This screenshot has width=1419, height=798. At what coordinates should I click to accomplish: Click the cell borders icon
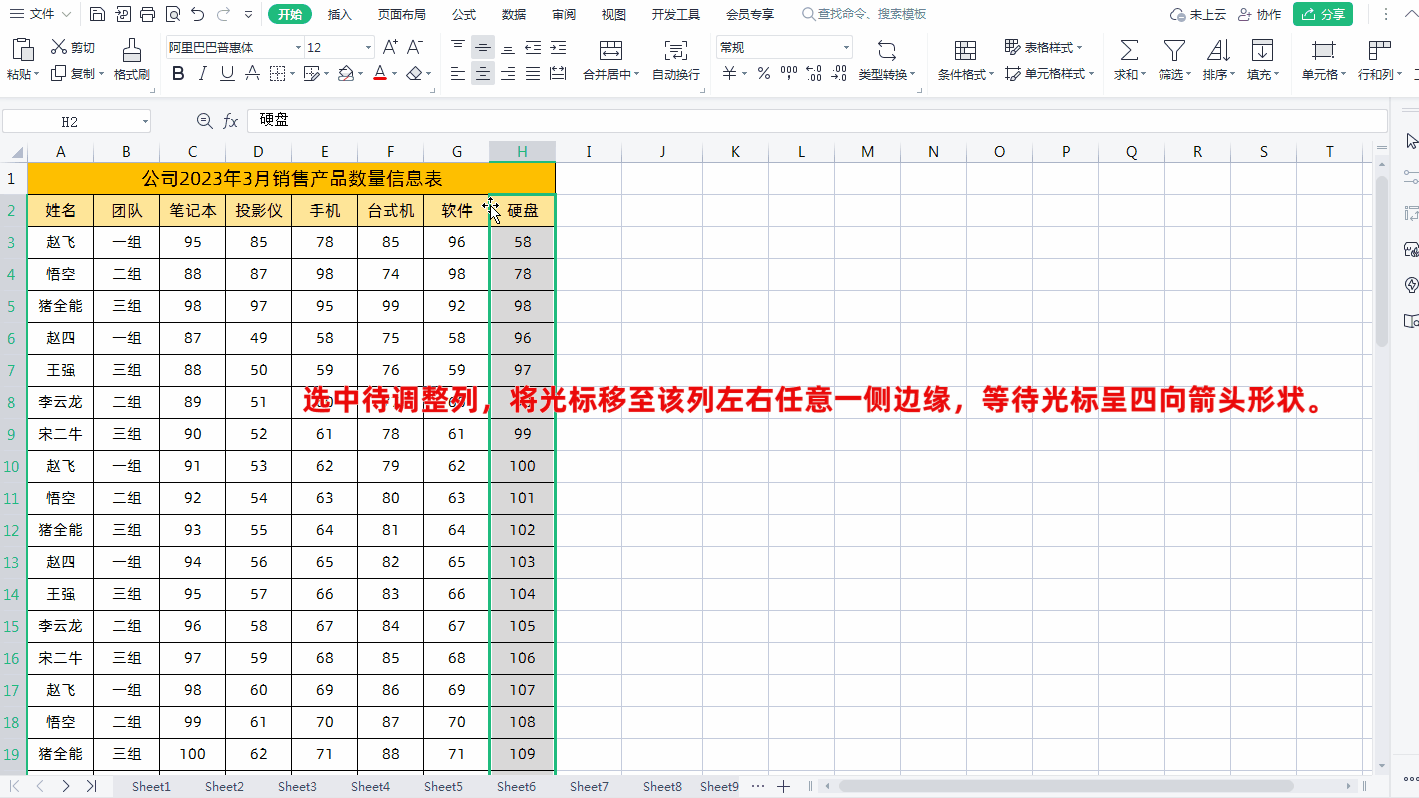tap(278, 73)
